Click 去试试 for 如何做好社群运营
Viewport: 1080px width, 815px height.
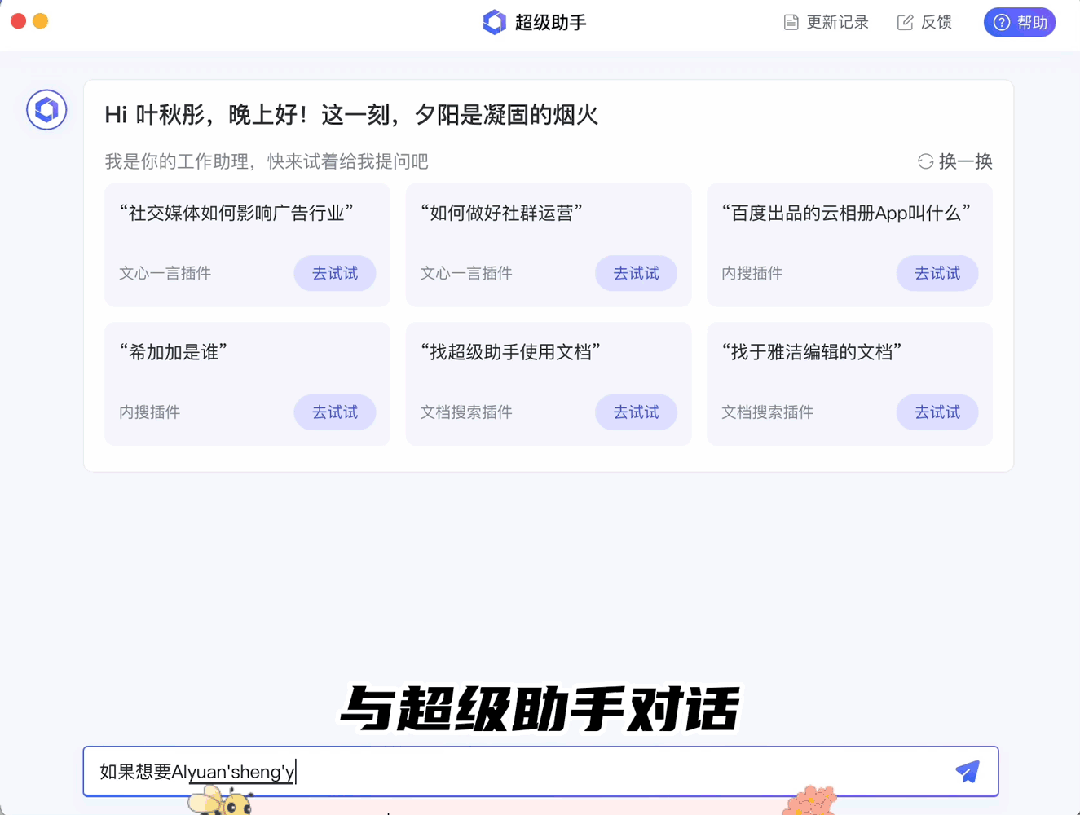[636, 273]
